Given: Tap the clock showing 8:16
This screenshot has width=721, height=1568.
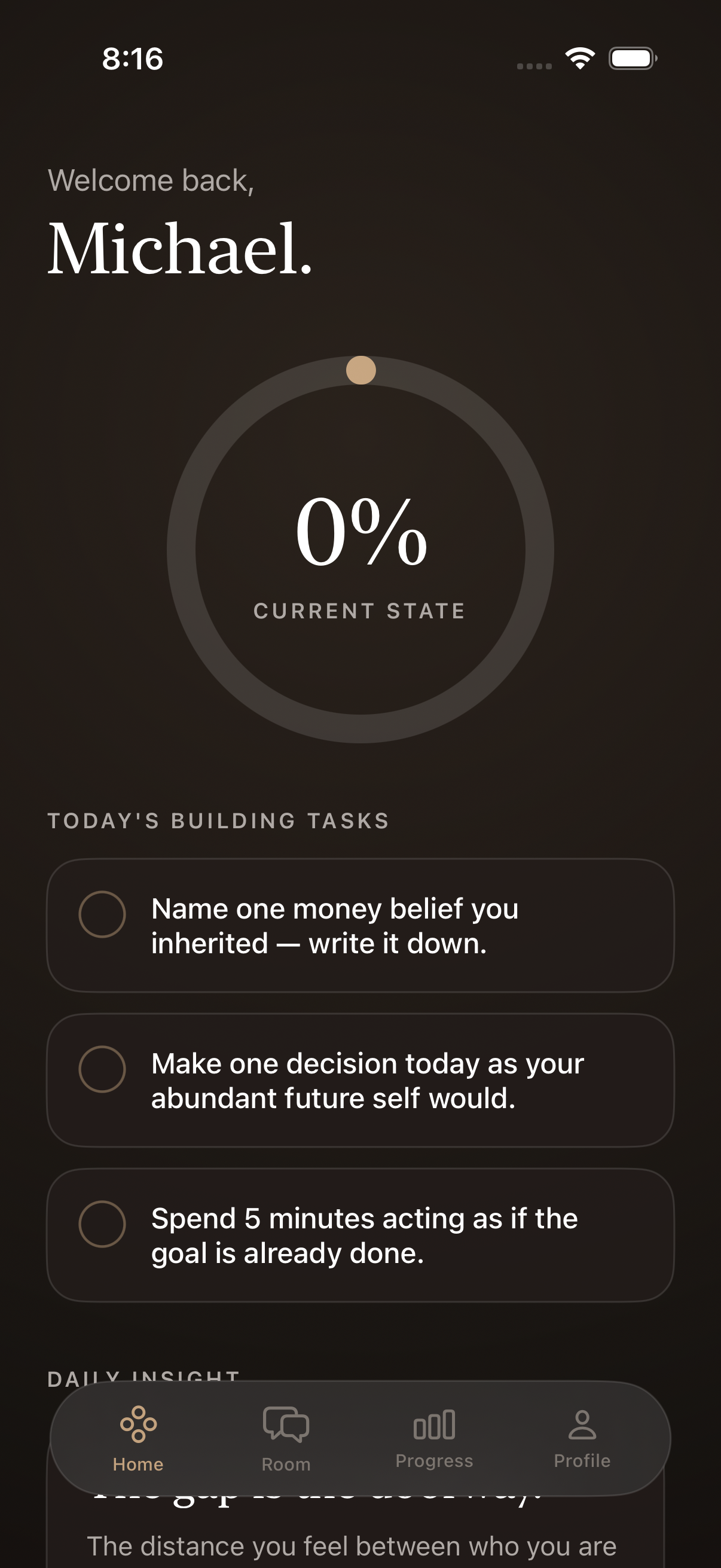Looking at the screenshot, I should tap(133, 59).
